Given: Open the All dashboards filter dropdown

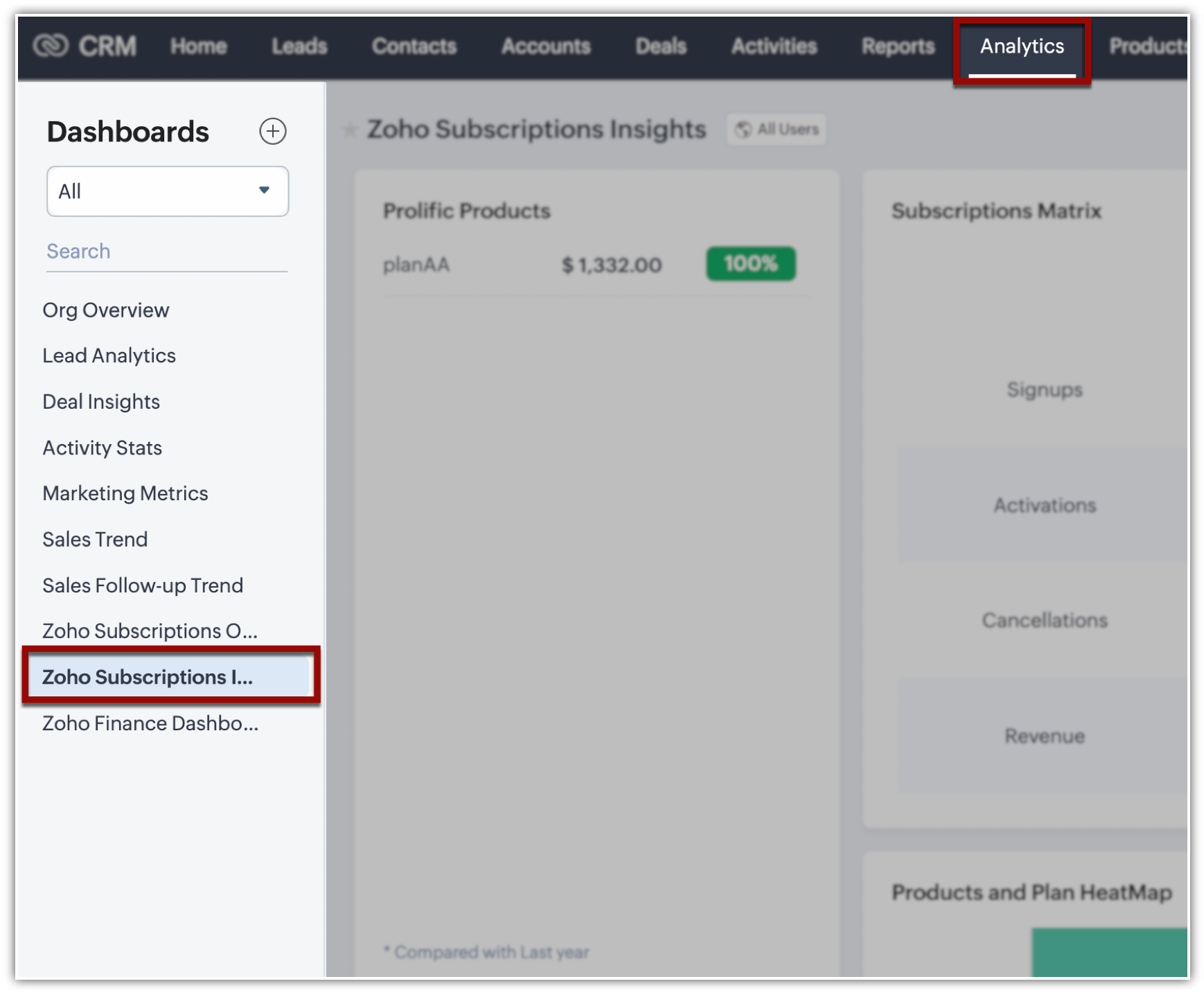Looking at the screenshot, I should [168, 191].
